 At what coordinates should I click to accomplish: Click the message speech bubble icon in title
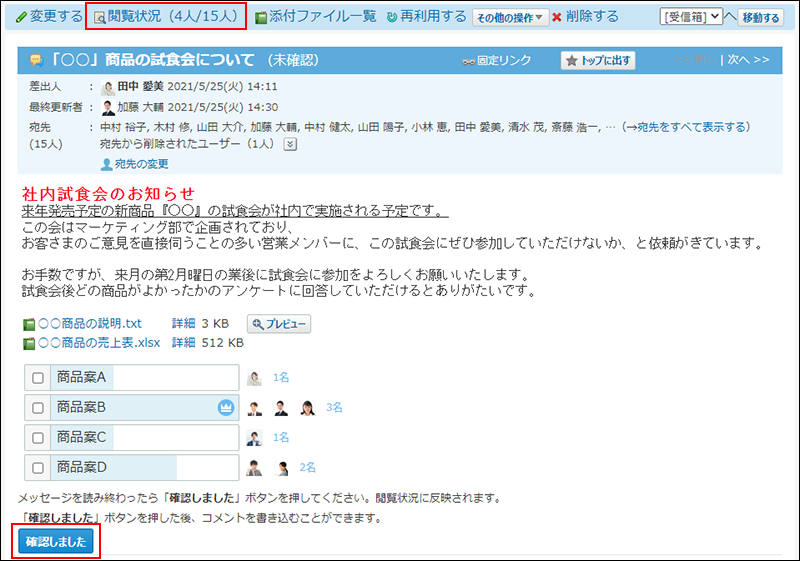click(x=37, y=60)
